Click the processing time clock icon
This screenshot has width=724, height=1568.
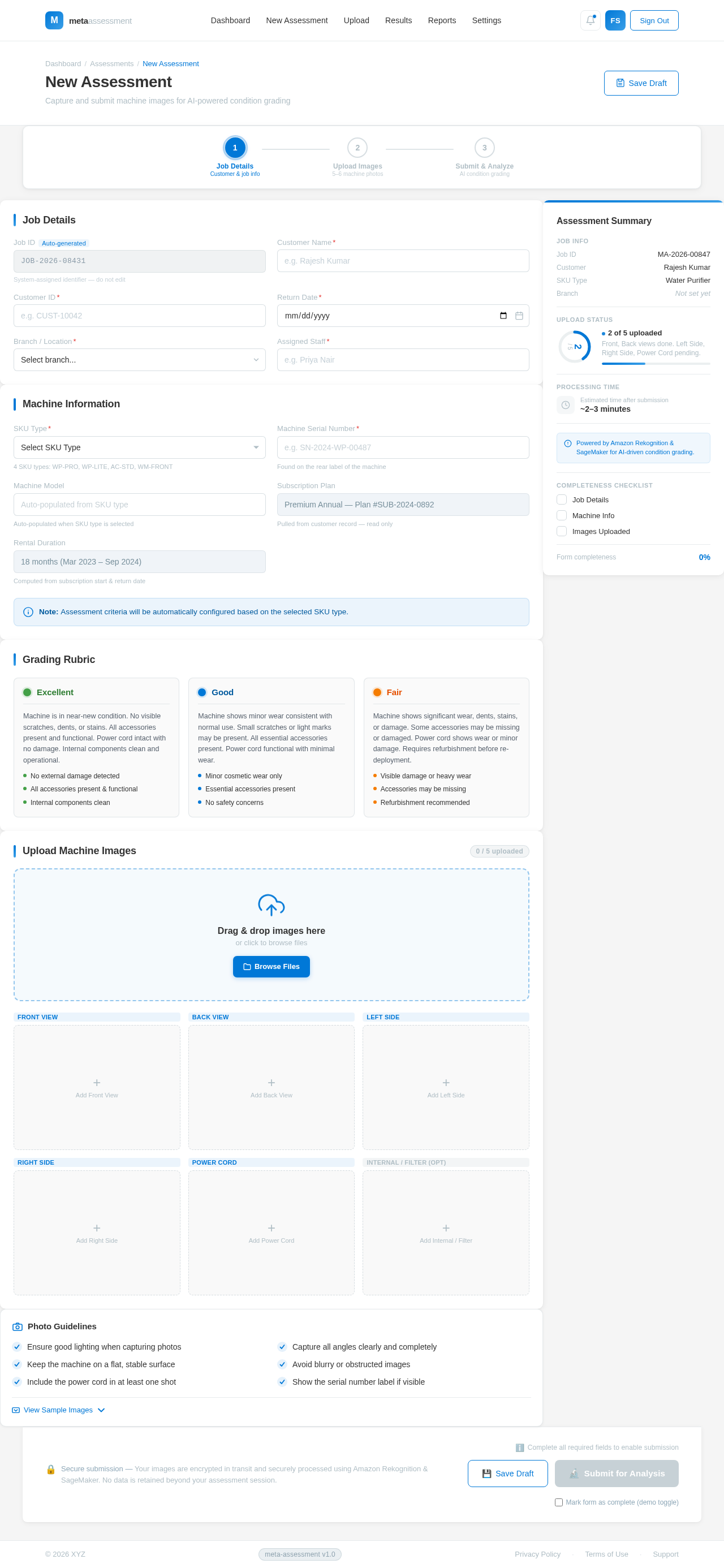[565, 405]
